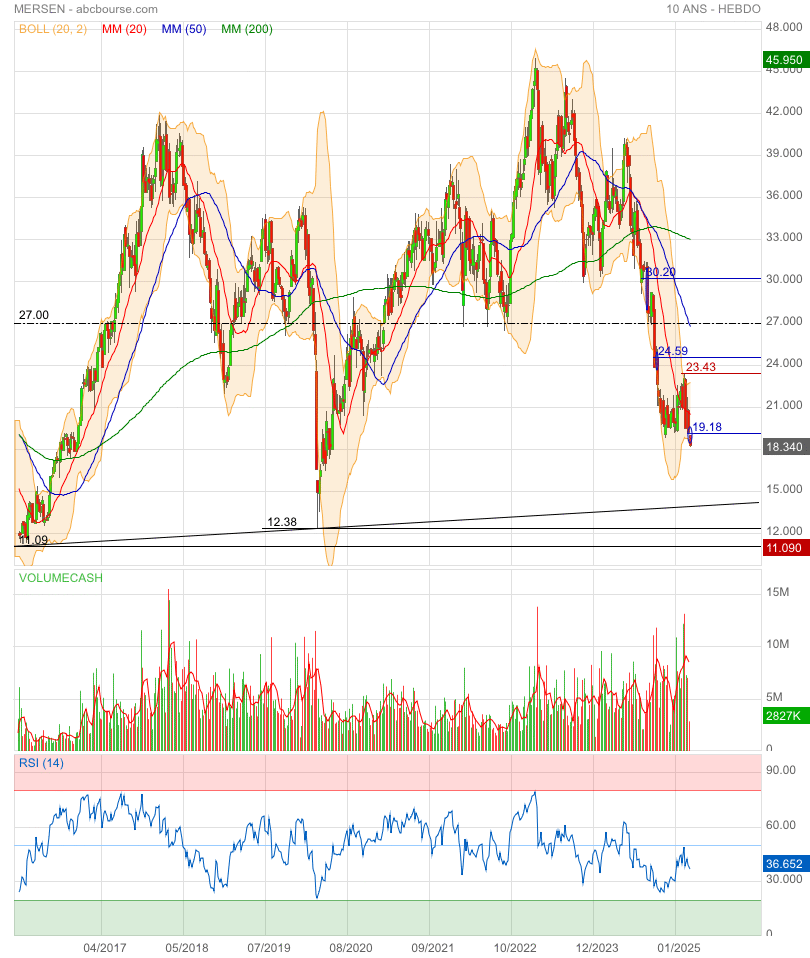Select the red 23.43 level label
Screen dimensions: 810x958
pos(700,367)
